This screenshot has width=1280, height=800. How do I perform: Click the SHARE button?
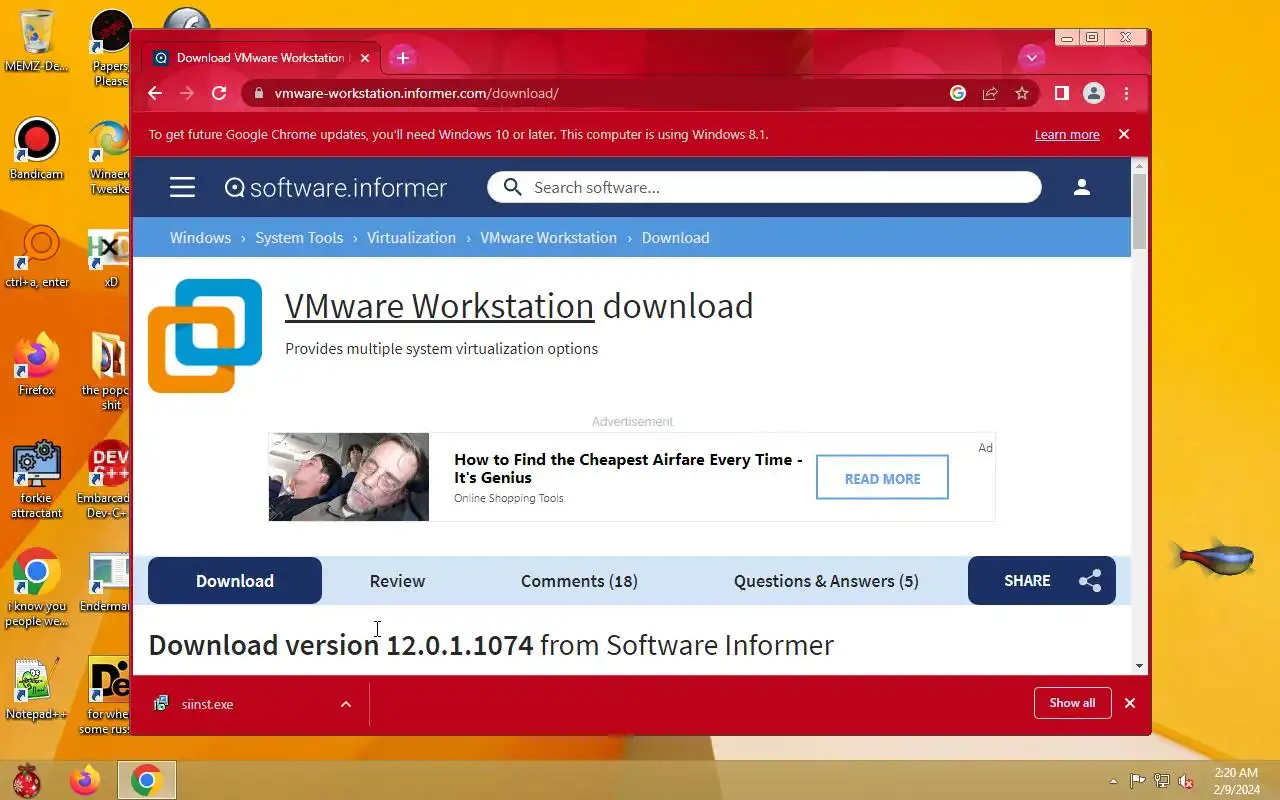tap(1041, 581)
